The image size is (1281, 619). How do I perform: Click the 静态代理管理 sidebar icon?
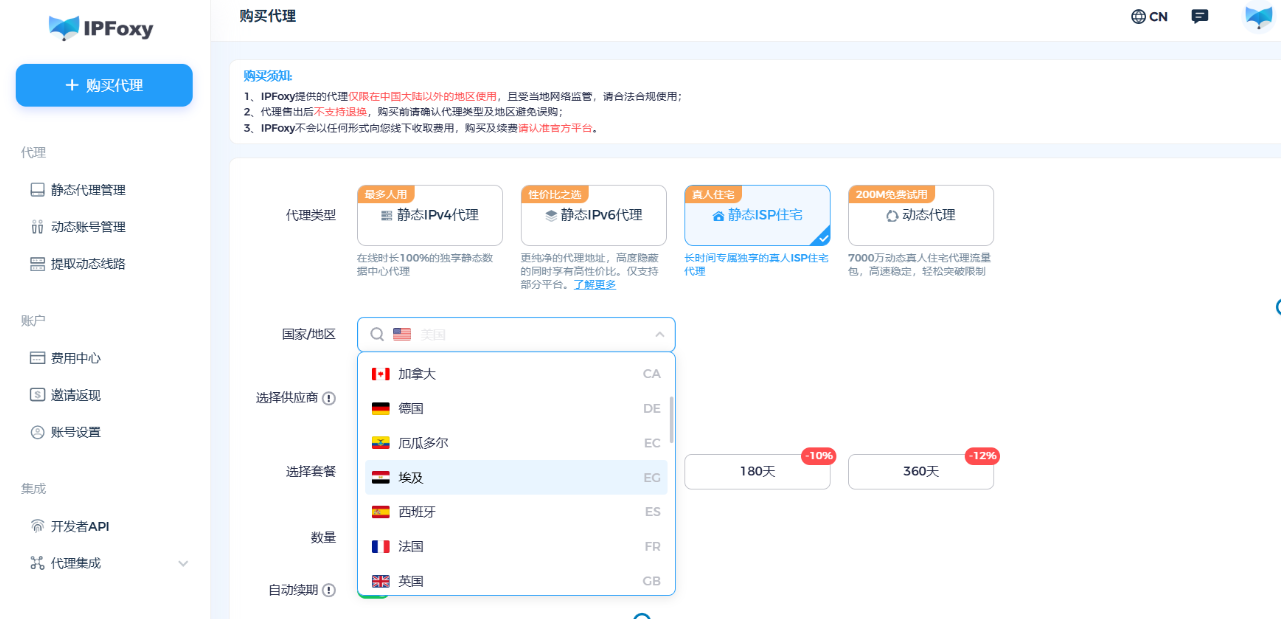point(37,190)
